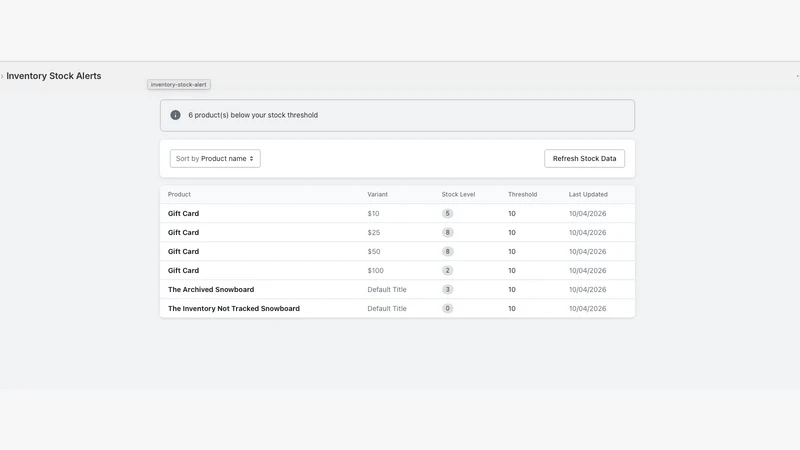Viewport: 800px width, 450px height.
Task: Click the stock level badge showing 3
Action: (x=447, y=290)
